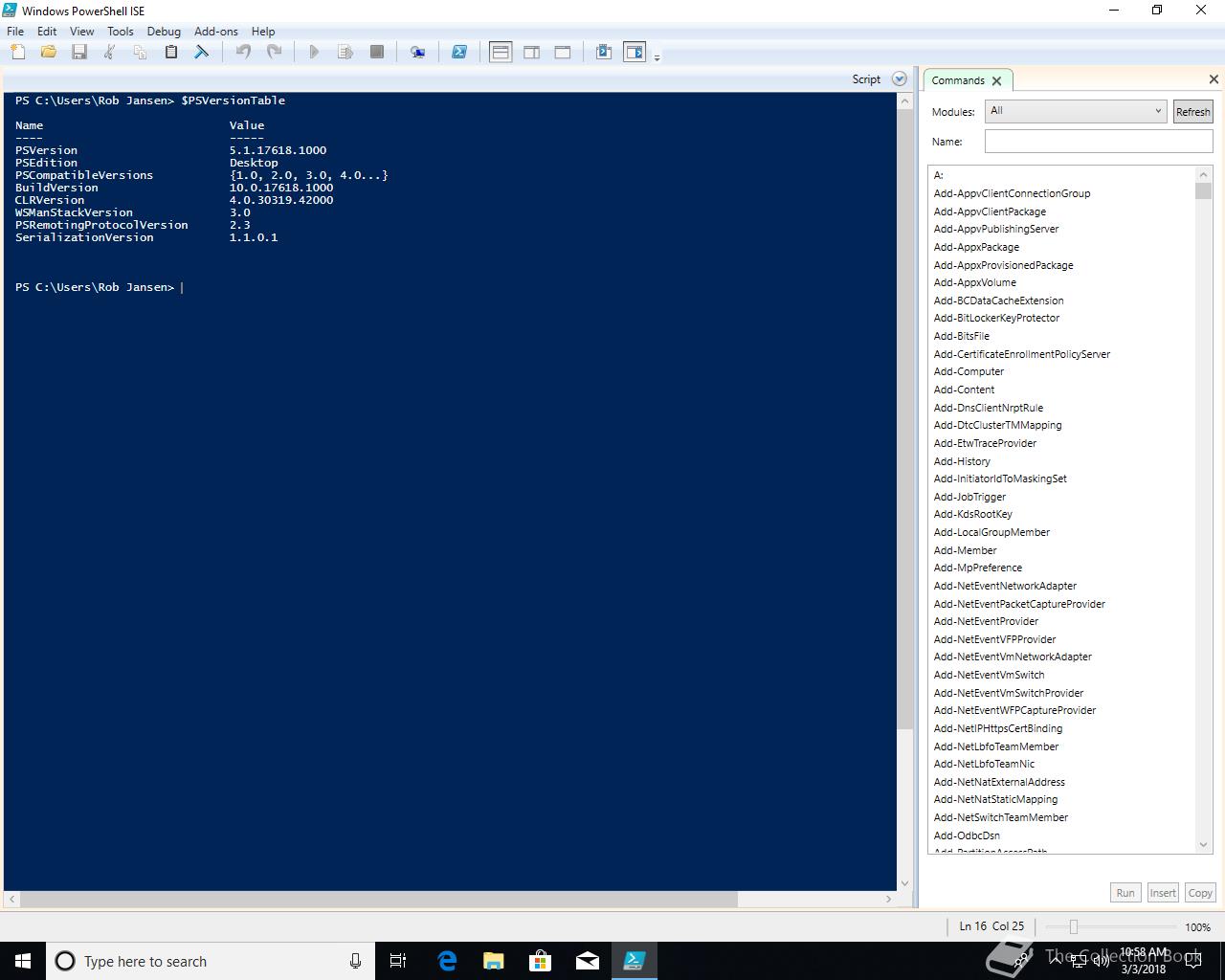Click the Run Selection icon
Image resolution: width=1225 pixels, height=980 pixels.
(x=345, y=52)
